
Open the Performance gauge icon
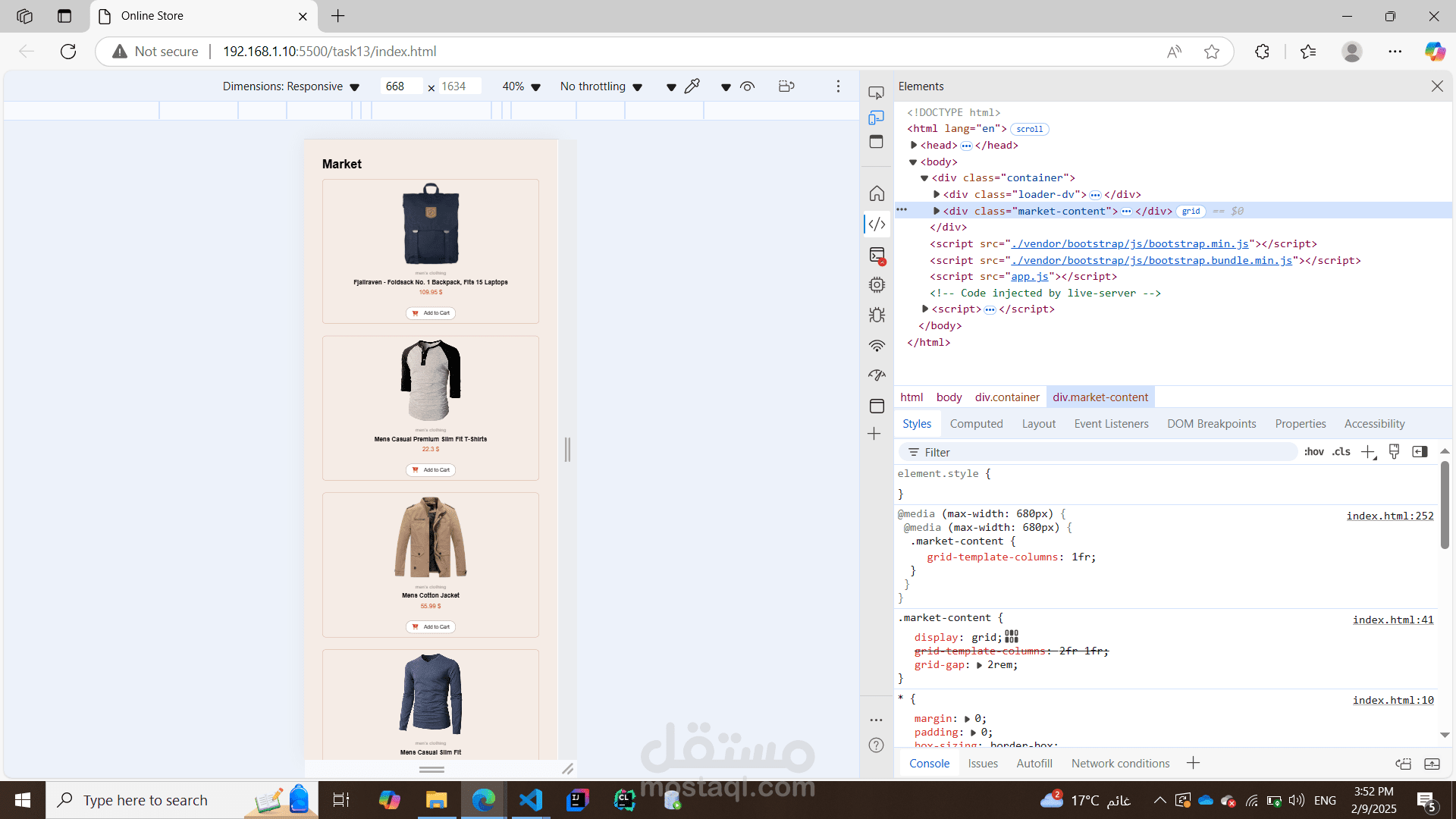pyautogui.click(x=877, y=375)
